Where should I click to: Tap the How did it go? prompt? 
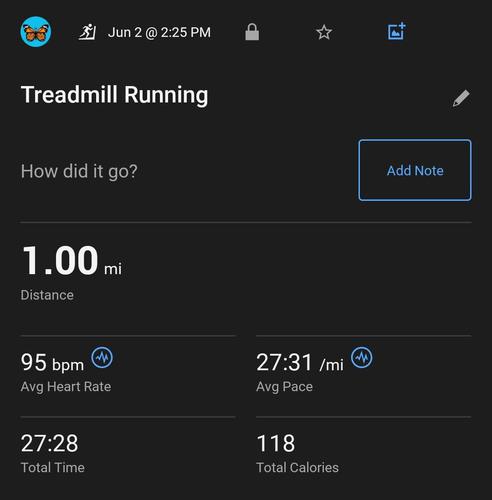[x=79, y=171]
